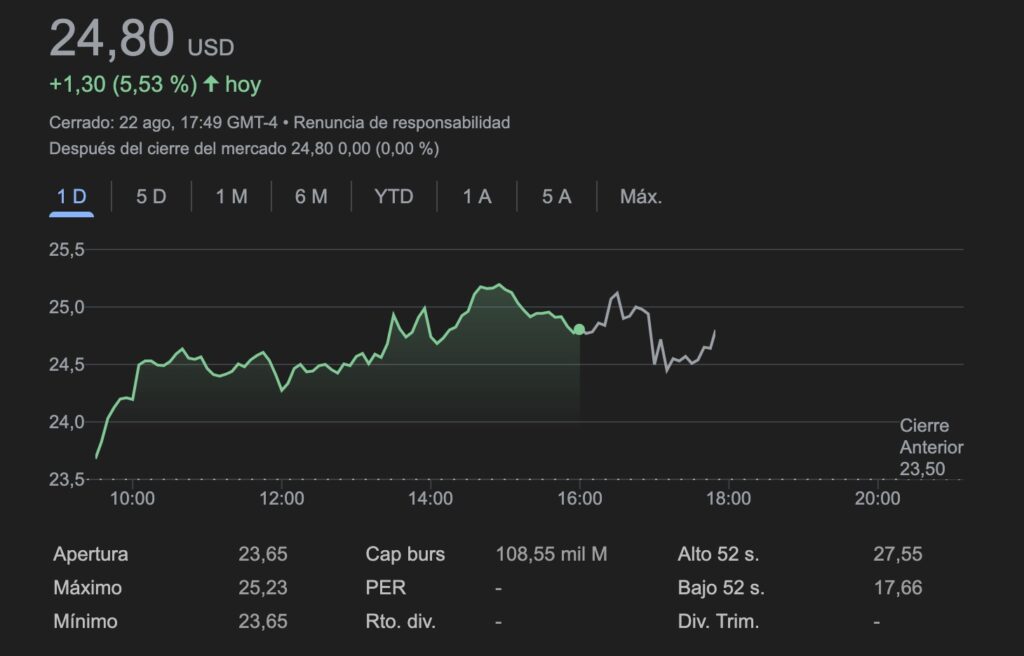Click the PER label
This screenshot has height=656, width=1024.
pyautogui.click(x=385, y=587)
